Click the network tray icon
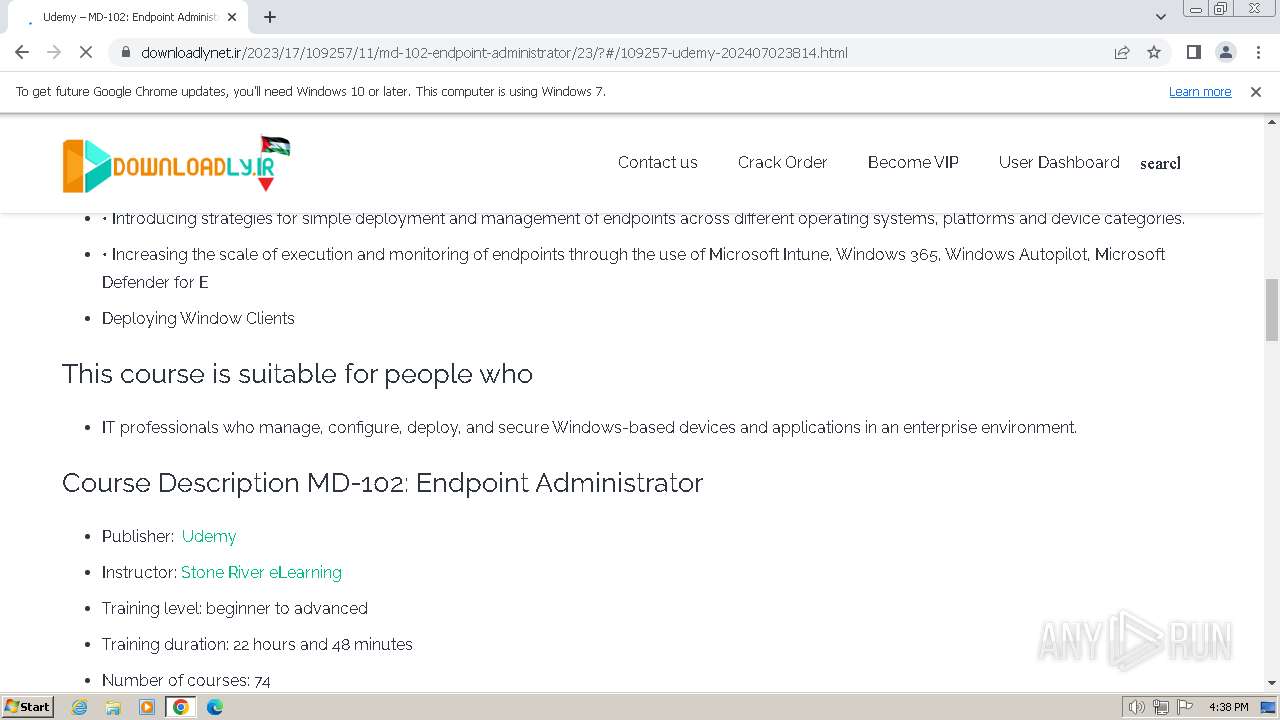 [1161, 707]
